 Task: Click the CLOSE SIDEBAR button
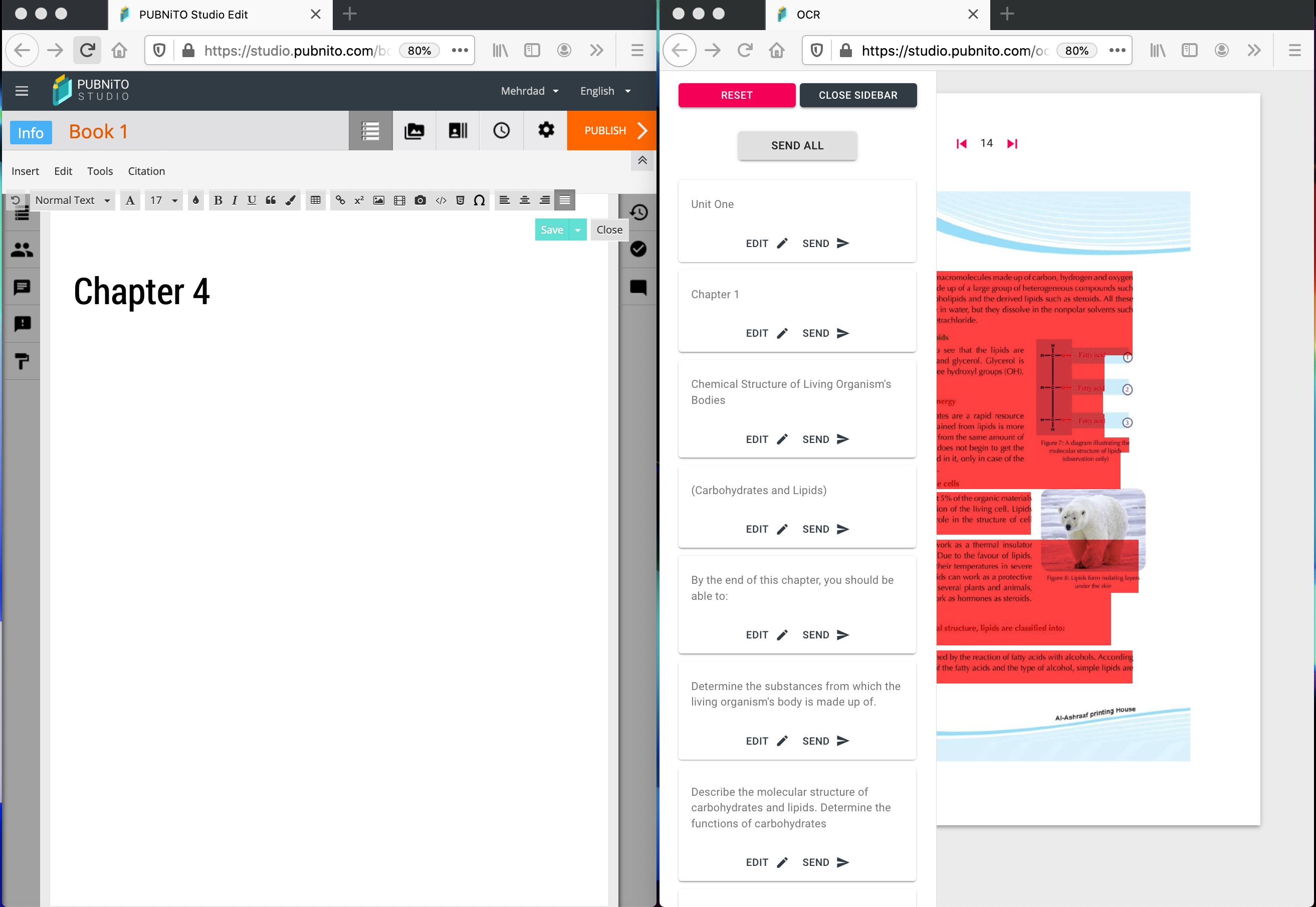(858, 95)
